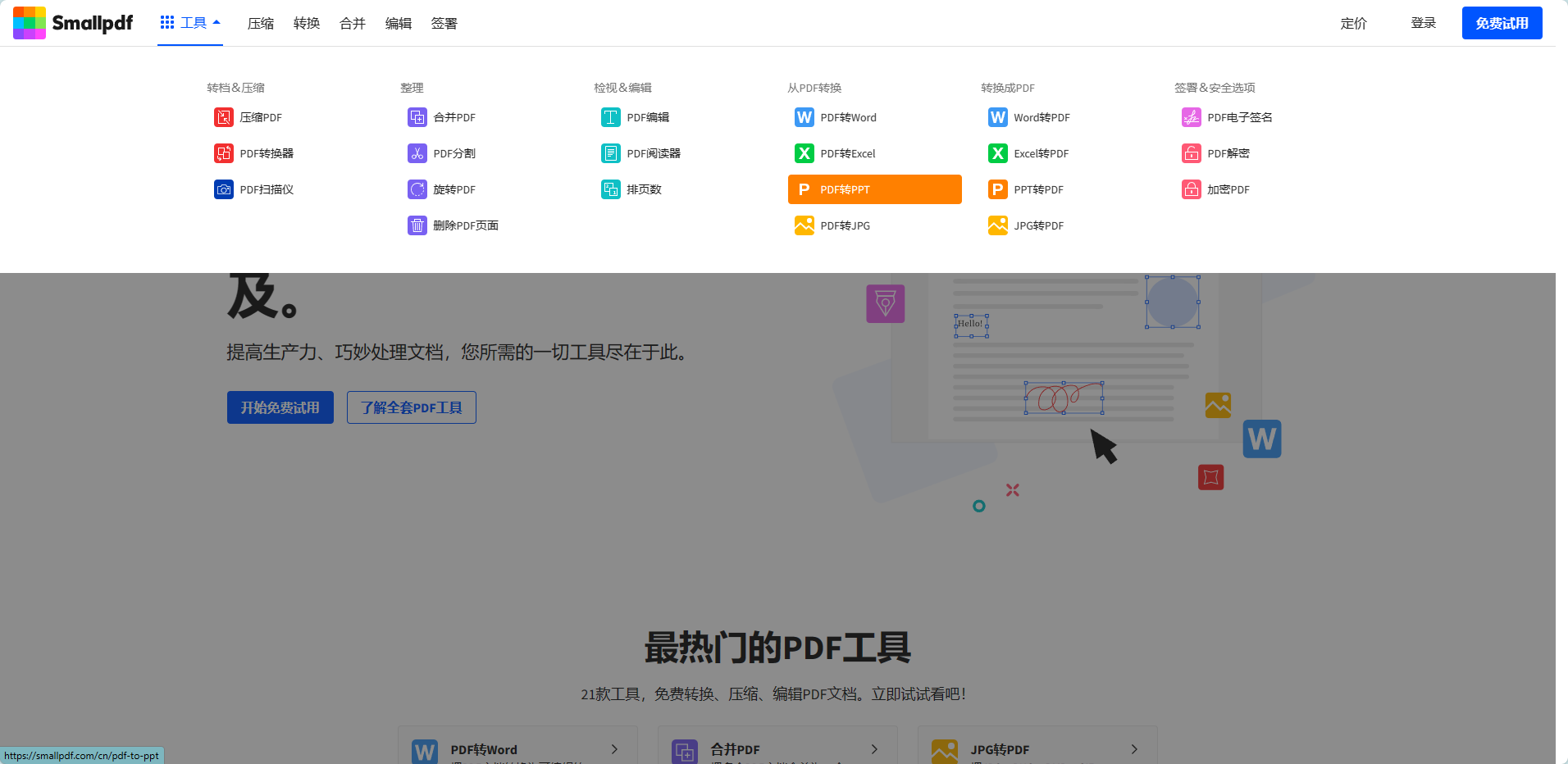Click the PDF转Word icon
This screenshot has height=764, width=1568.
805,117
